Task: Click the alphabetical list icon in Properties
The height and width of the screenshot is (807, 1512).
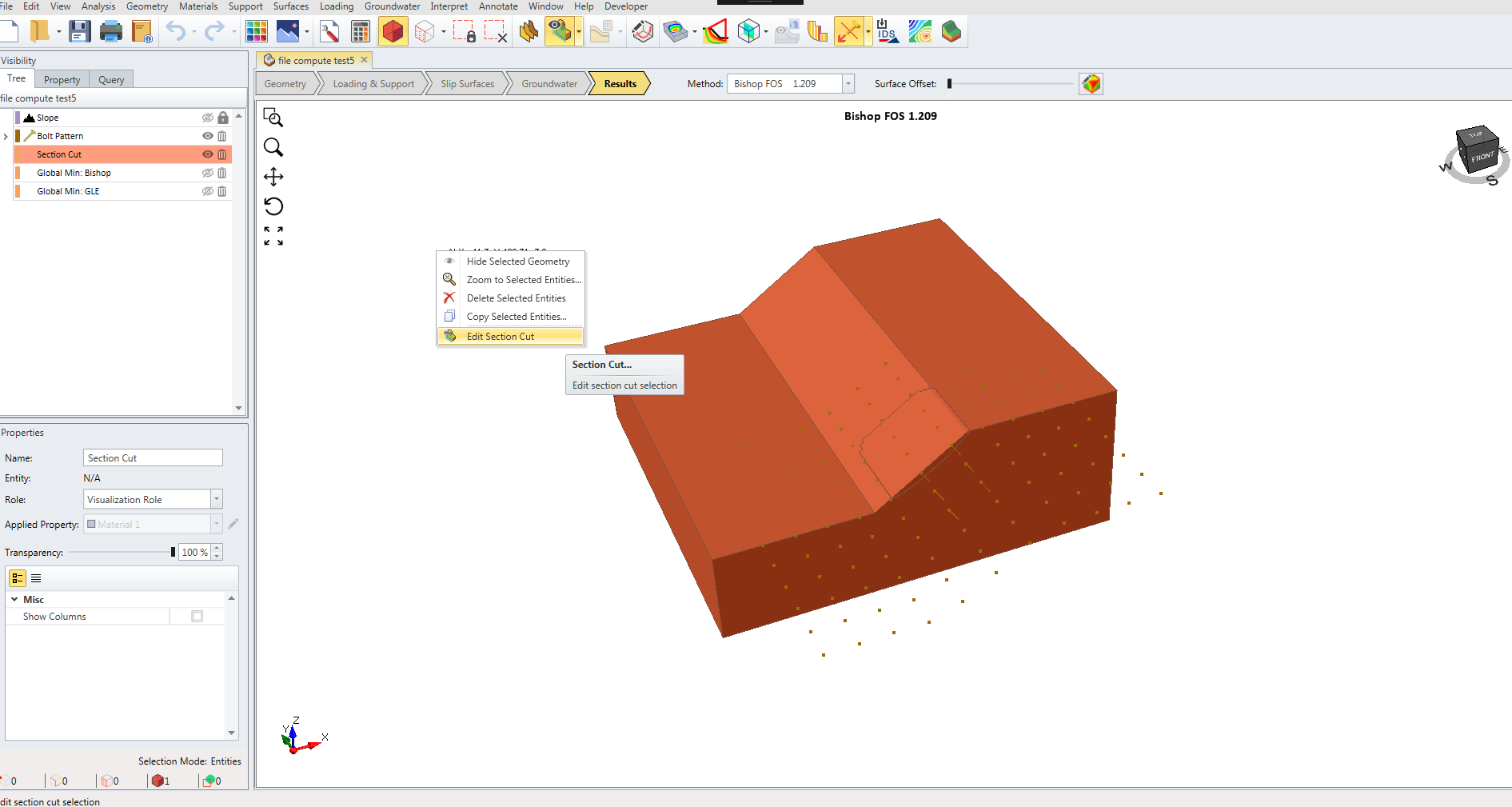Action: 36,578
